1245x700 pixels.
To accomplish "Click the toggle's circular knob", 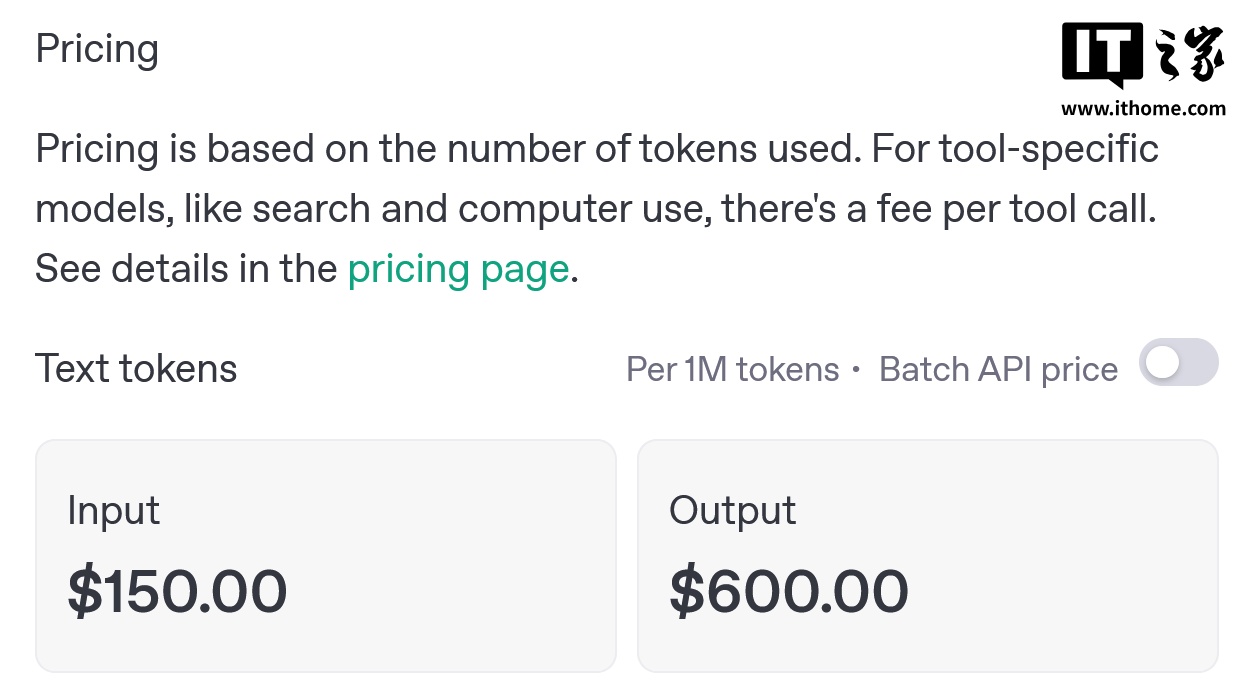I will (1161, 363).
